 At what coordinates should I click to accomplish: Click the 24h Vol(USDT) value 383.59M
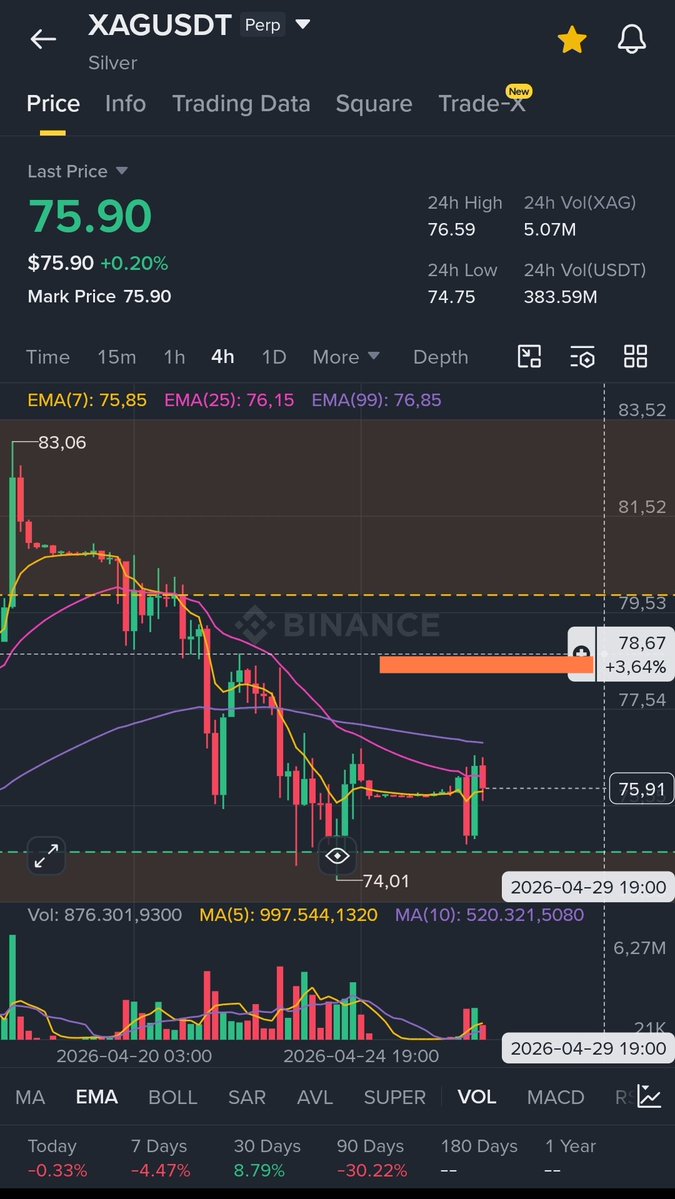[x=560, y=297]
